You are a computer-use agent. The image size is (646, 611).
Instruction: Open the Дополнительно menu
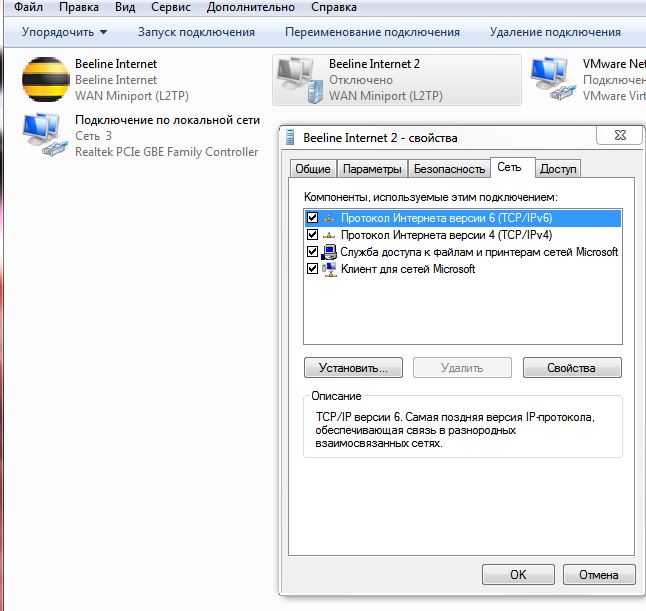tap(250, 7)
